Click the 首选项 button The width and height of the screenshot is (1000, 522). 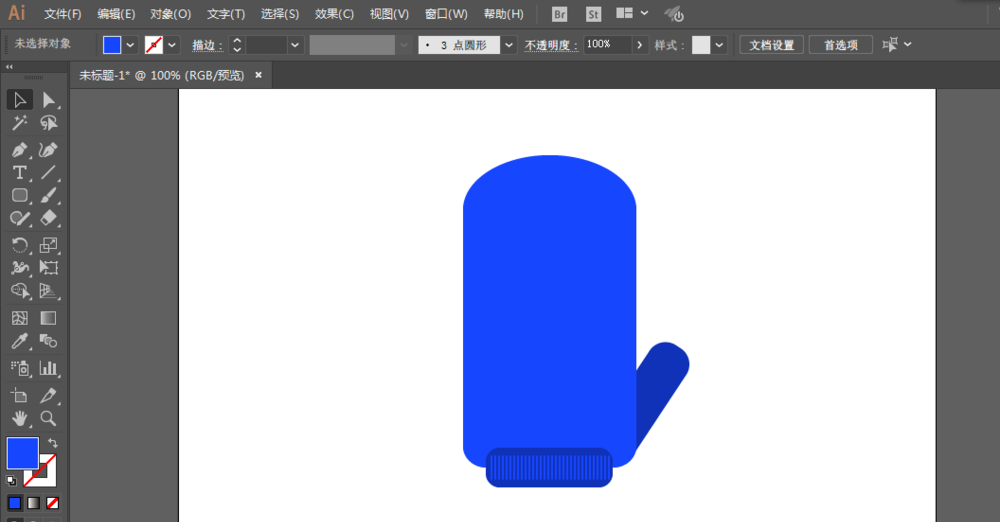(x=841, y=45)
